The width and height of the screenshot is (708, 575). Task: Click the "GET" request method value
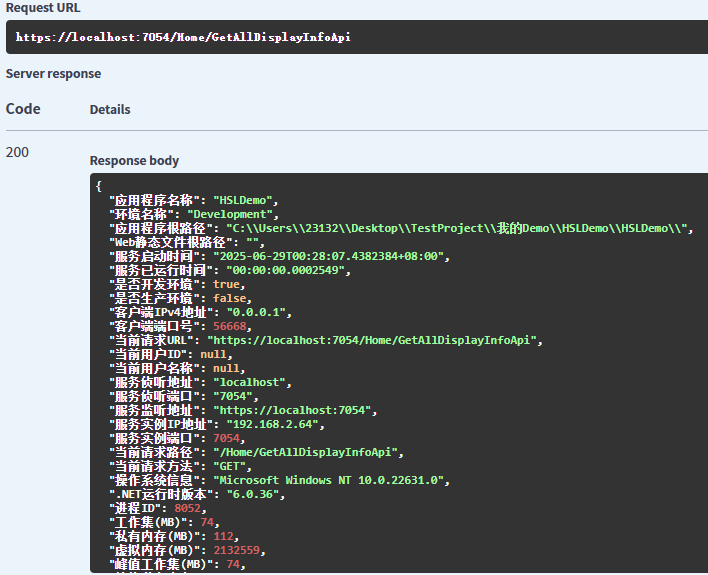pyautogui.click(x=229, y=466)
